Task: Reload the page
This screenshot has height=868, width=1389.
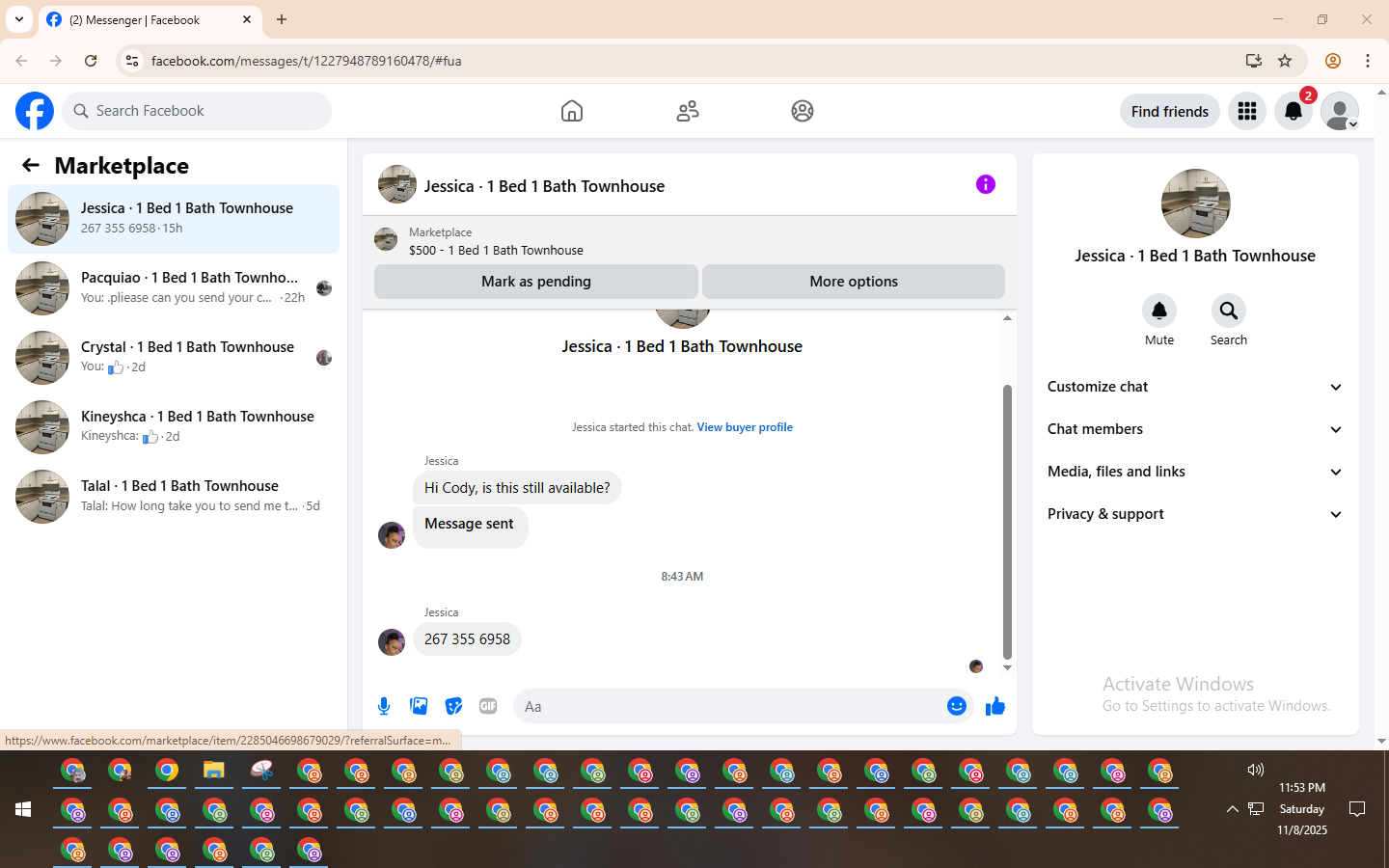Action: click(x=91, y=61)
